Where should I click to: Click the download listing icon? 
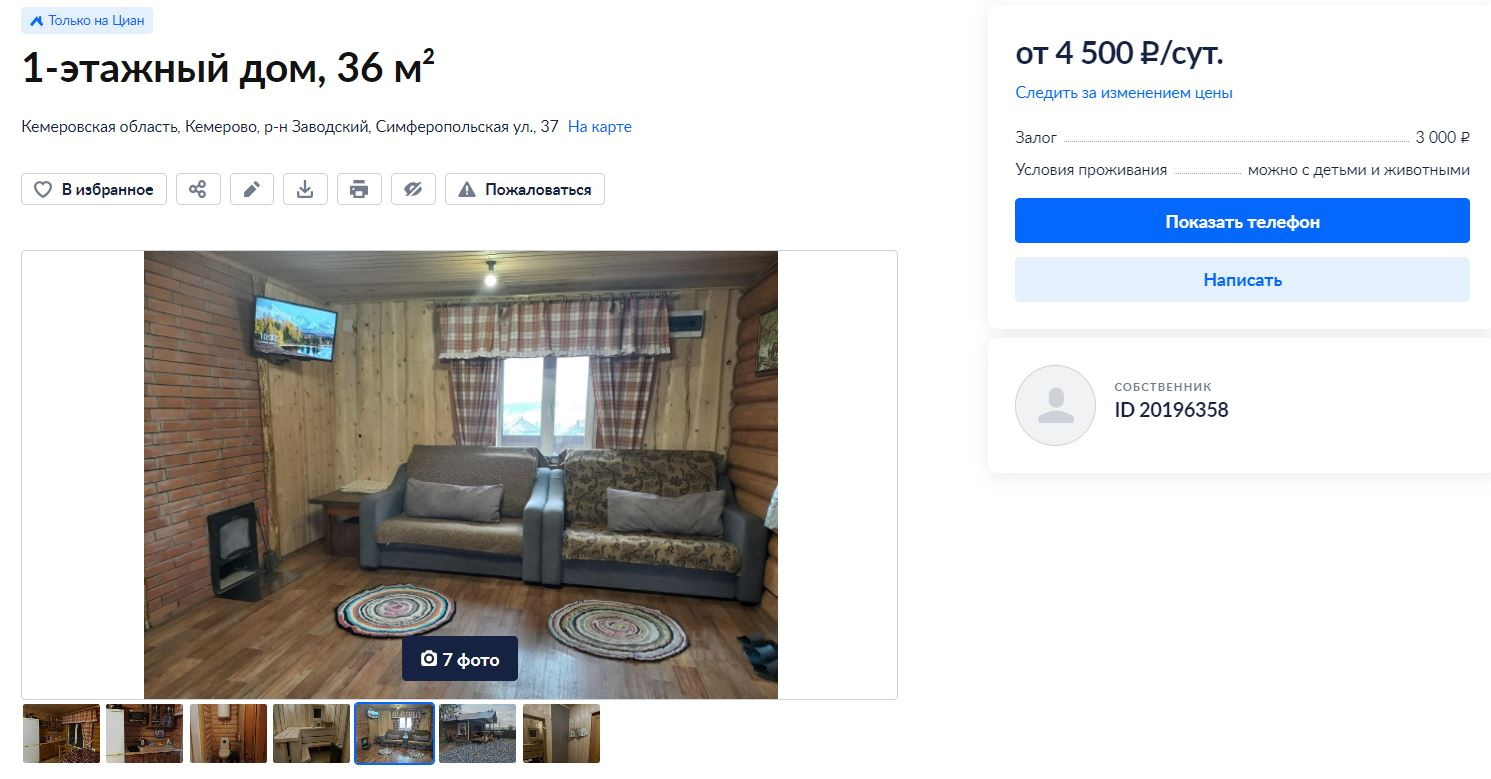click(x=305, y=189)
